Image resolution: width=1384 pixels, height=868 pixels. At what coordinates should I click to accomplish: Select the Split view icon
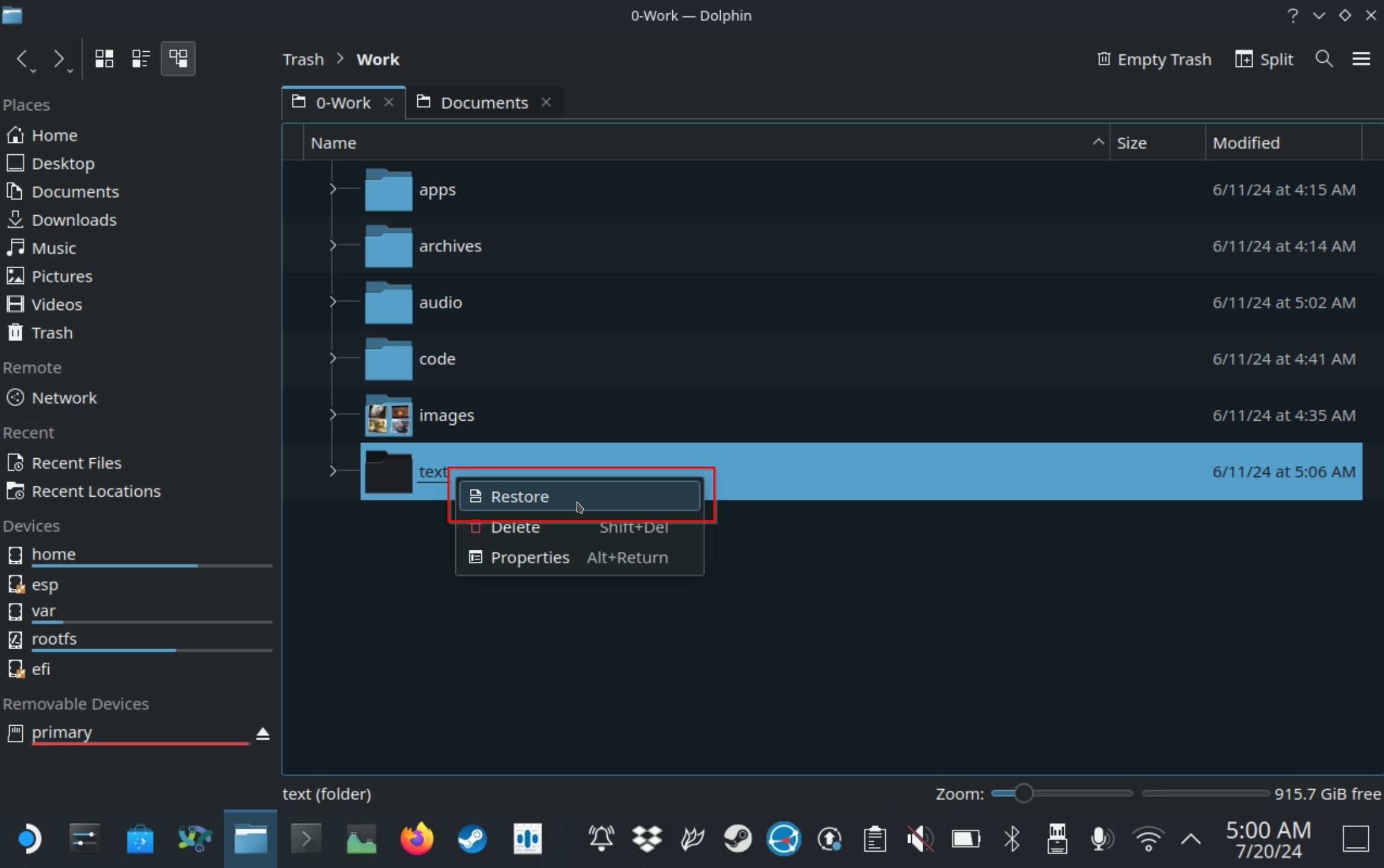1243,58
